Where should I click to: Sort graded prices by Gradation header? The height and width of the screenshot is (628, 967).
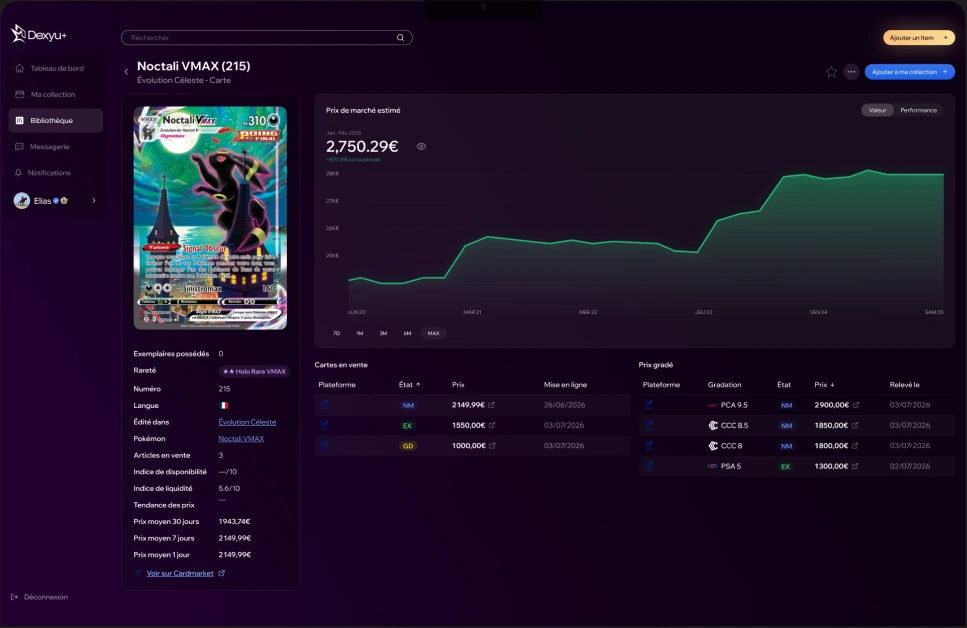pos(725,385)
